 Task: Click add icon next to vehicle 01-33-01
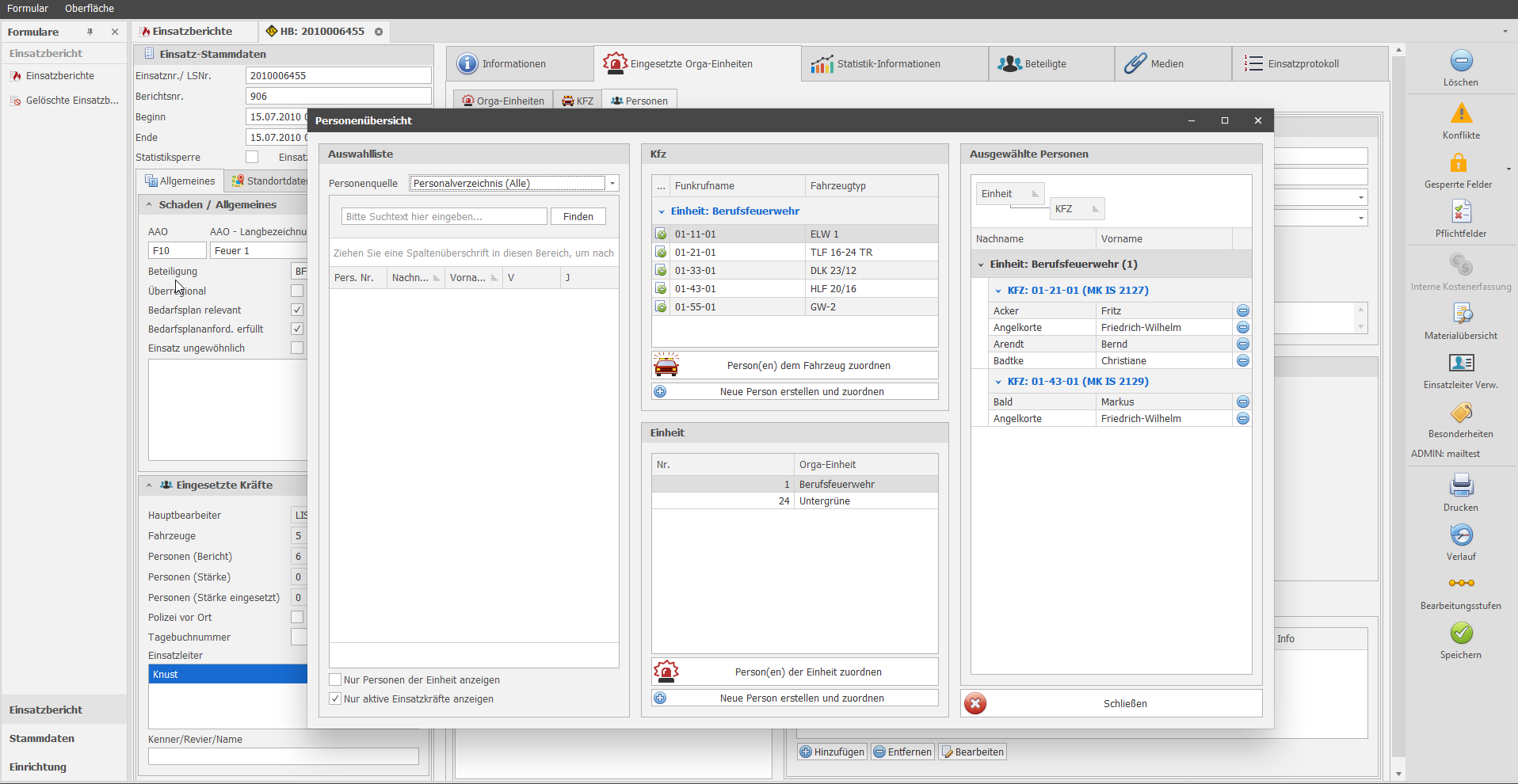tap(661, 271)
